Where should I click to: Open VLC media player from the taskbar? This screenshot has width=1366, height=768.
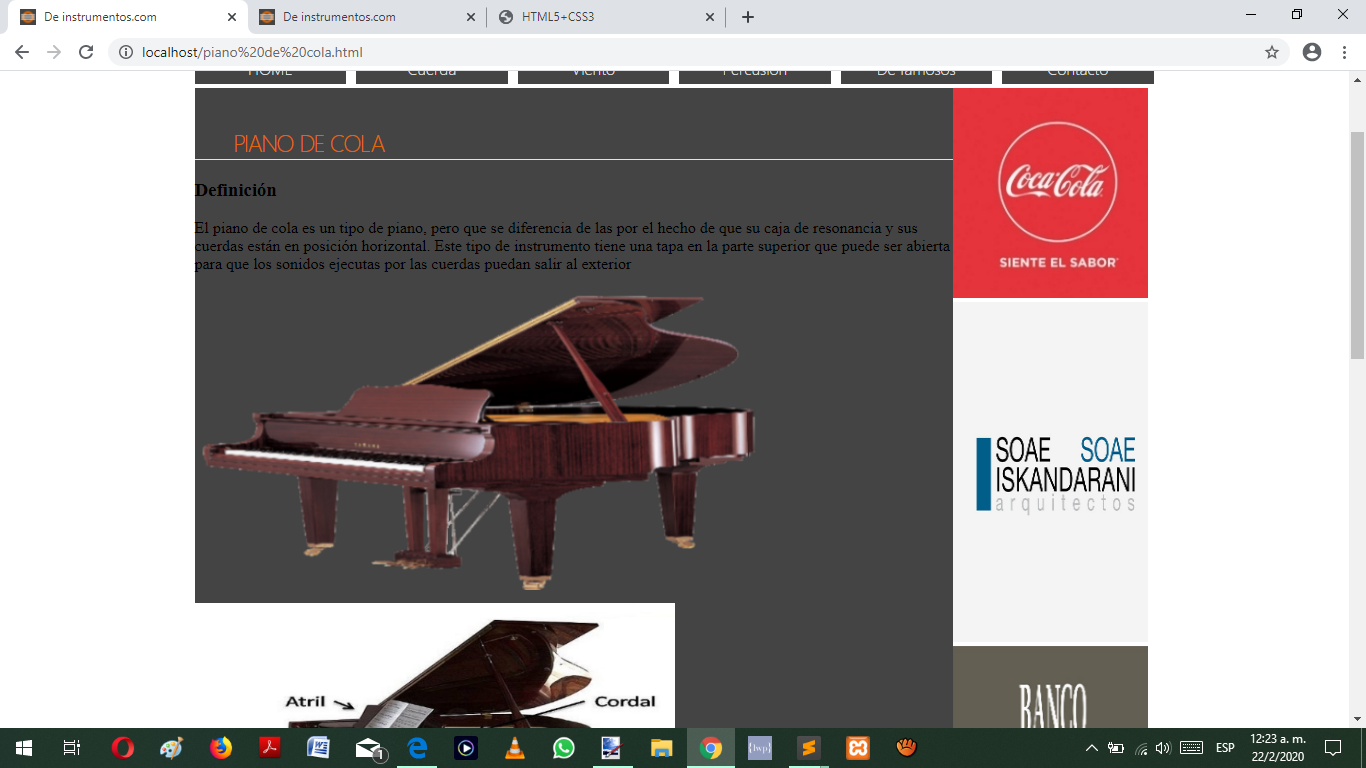(x=515, y=748)
